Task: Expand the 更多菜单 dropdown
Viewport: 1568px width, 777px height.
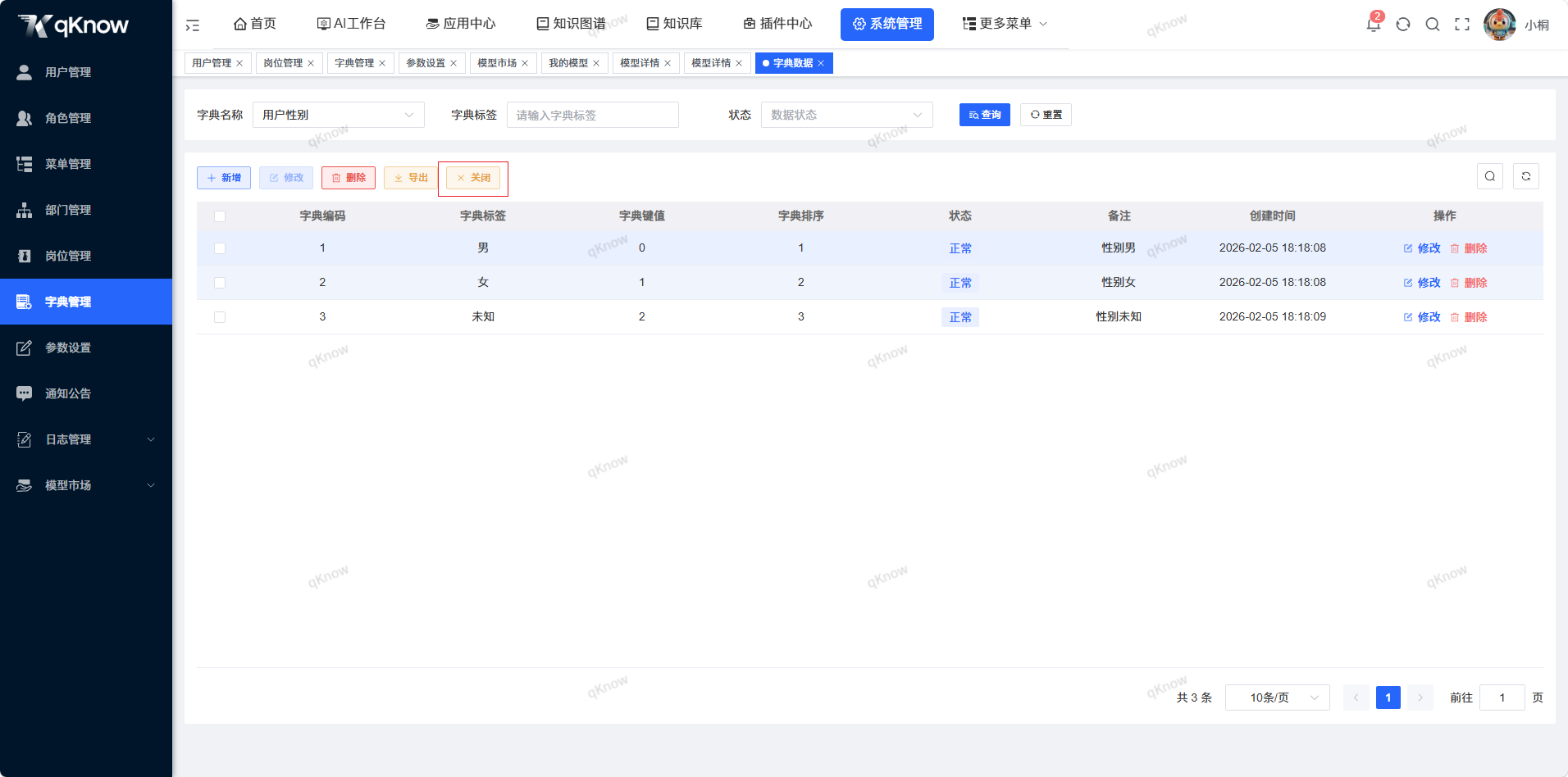Action: [x=1005, y=24]
